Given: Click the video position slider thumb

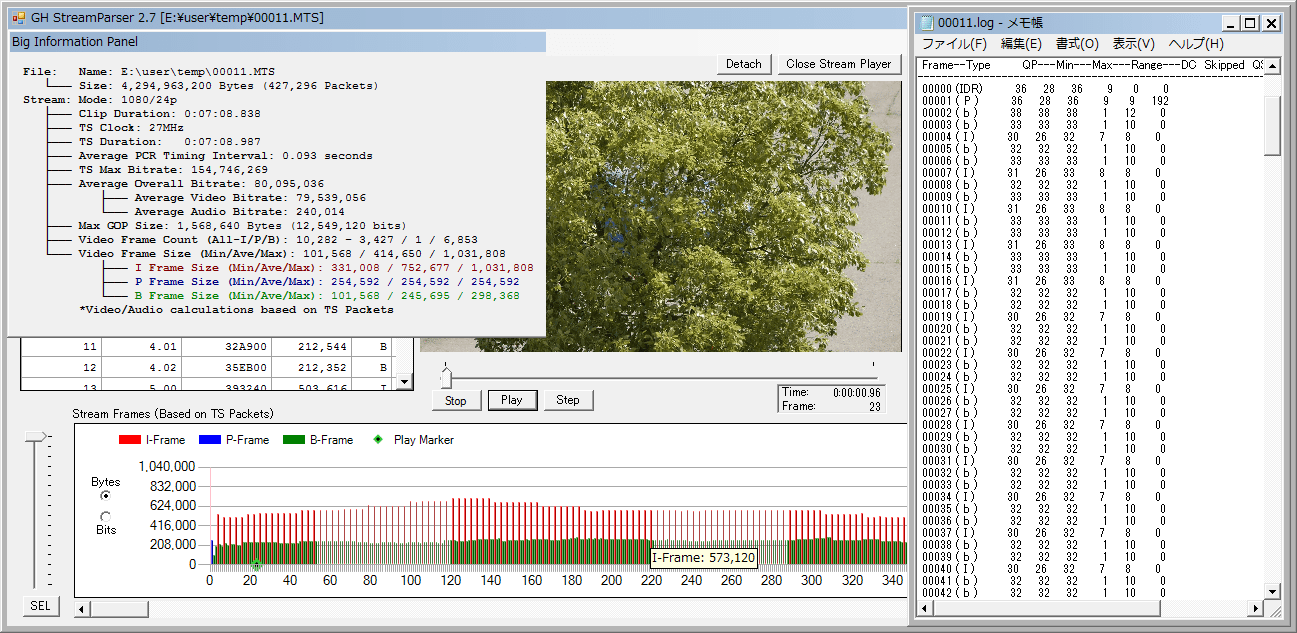Looking at the screenshot, I should [x=446, y=377].
